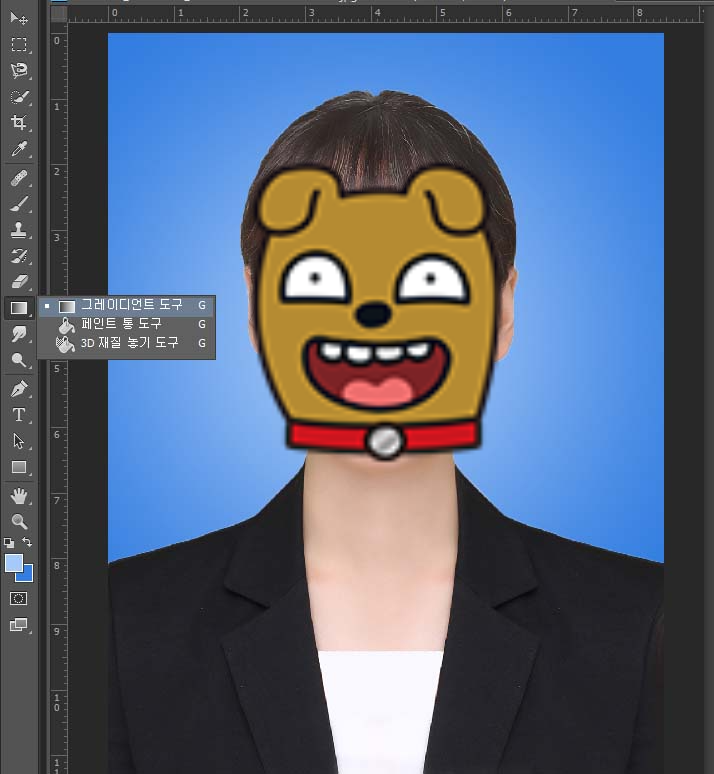This screenshot has width=714, height=774.
Task: Change the screen mode
Action: click(x=19, y=624)
